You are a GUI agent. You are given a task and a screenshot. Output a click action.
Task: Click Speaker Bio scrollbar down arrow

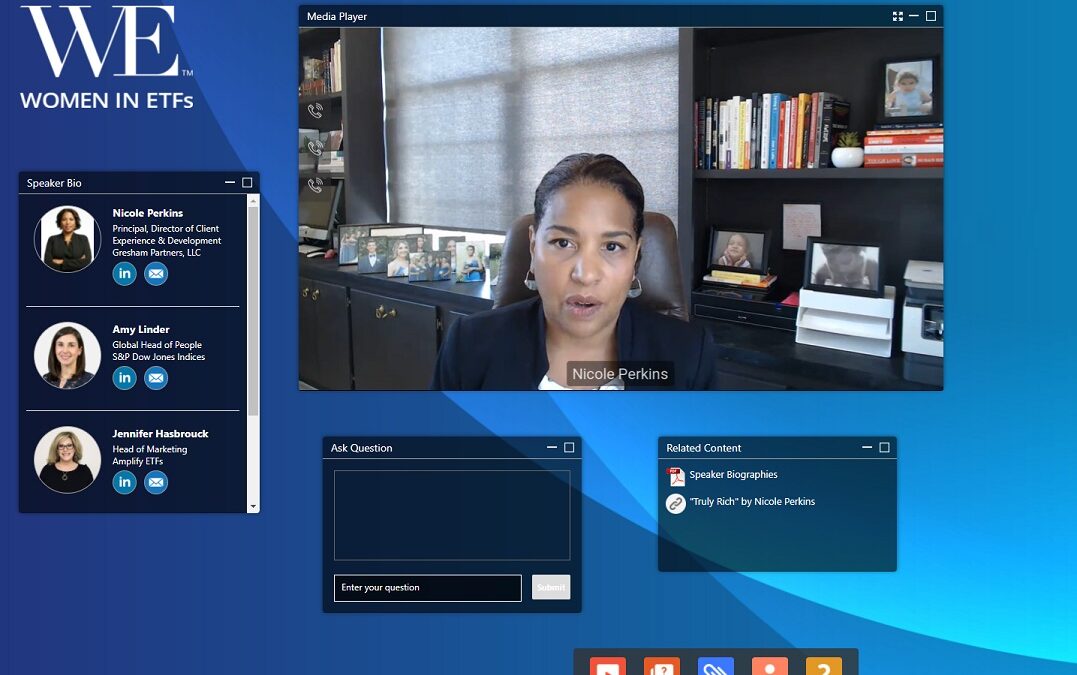click(253, 507)
